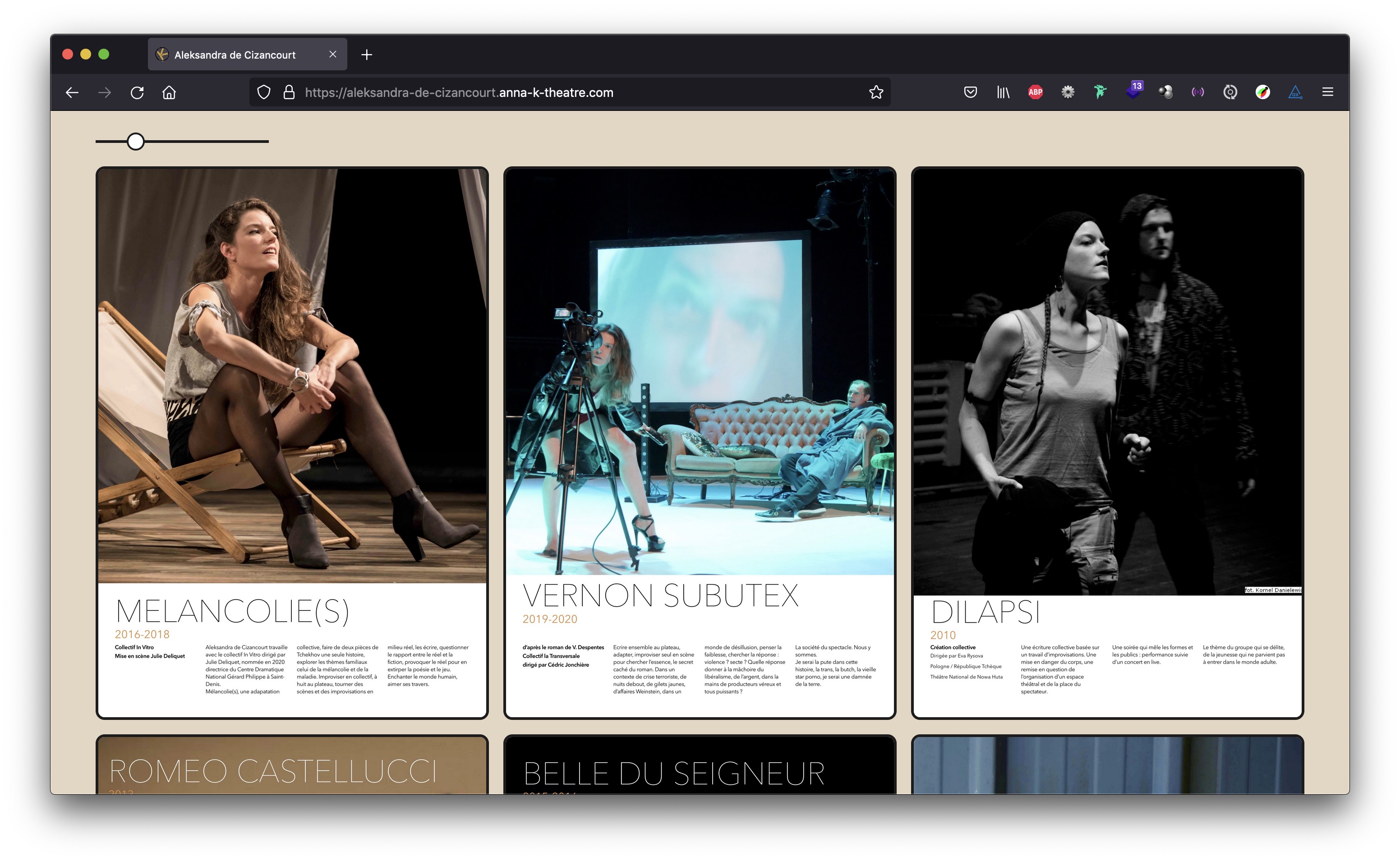Open the VERNON SUBUTEX title link
This screenshot has height=861, width=1400.
coord(660,595)
